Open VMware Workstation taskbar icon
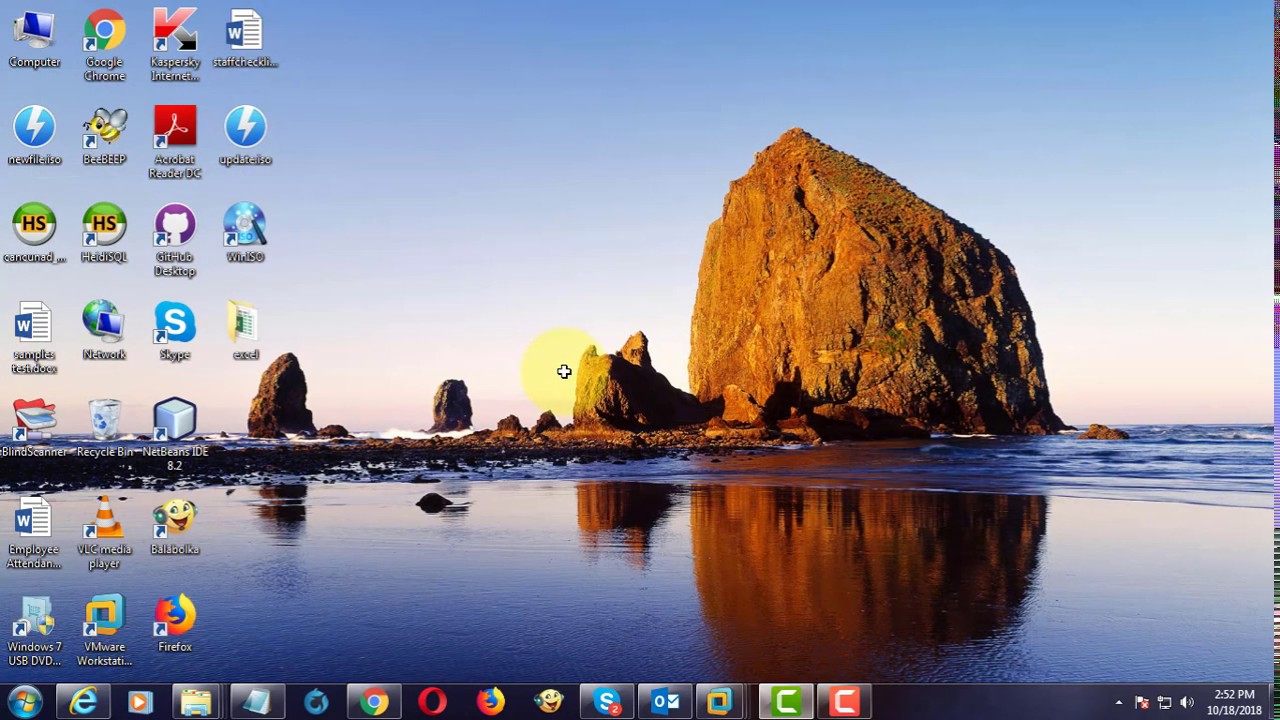Image resolution: width=1280 pixels, height=720 pixels. [722, 701]
